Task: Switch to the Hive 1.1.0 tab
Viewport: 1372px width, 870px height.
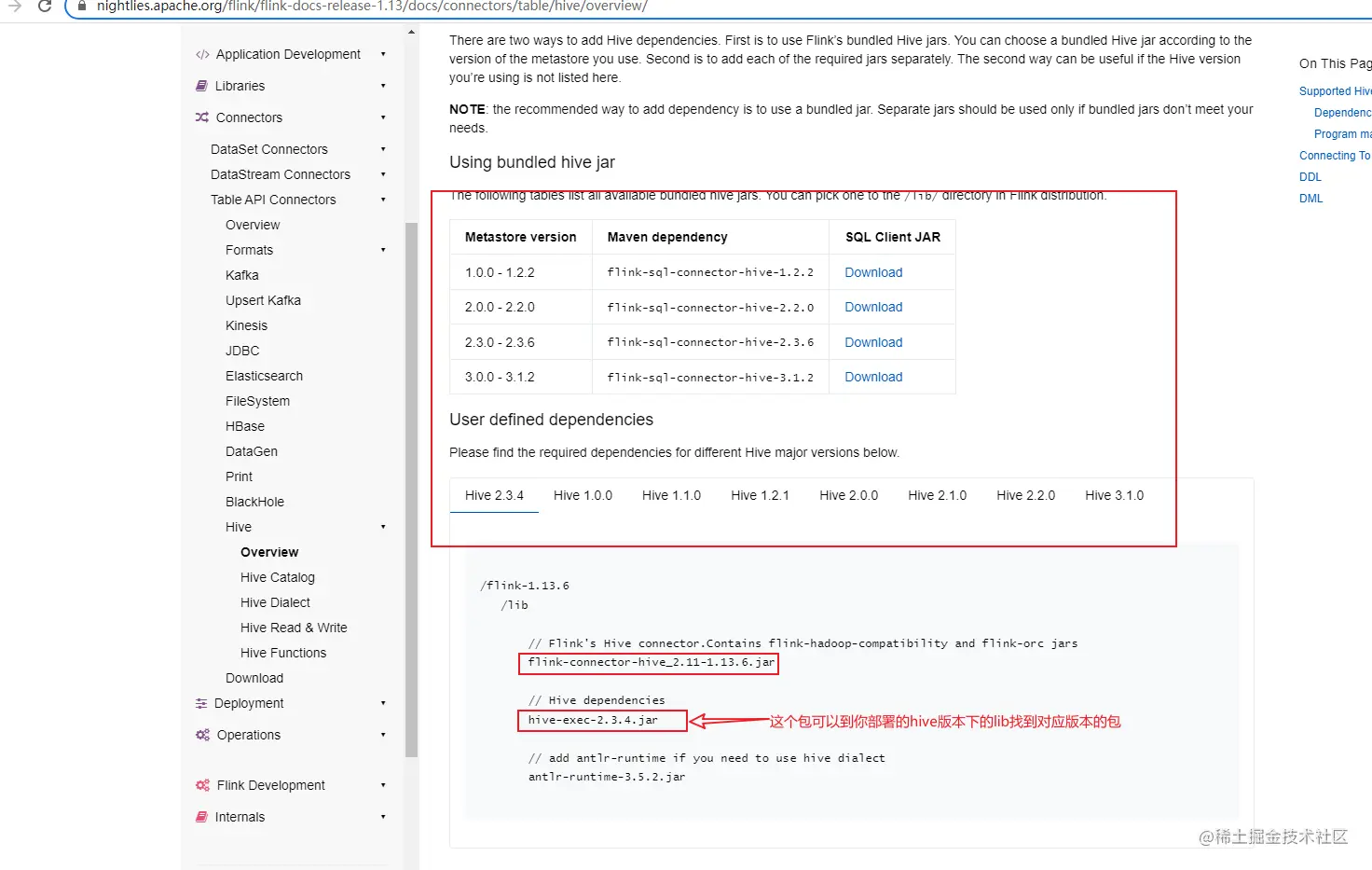Action: click(671, 495)
